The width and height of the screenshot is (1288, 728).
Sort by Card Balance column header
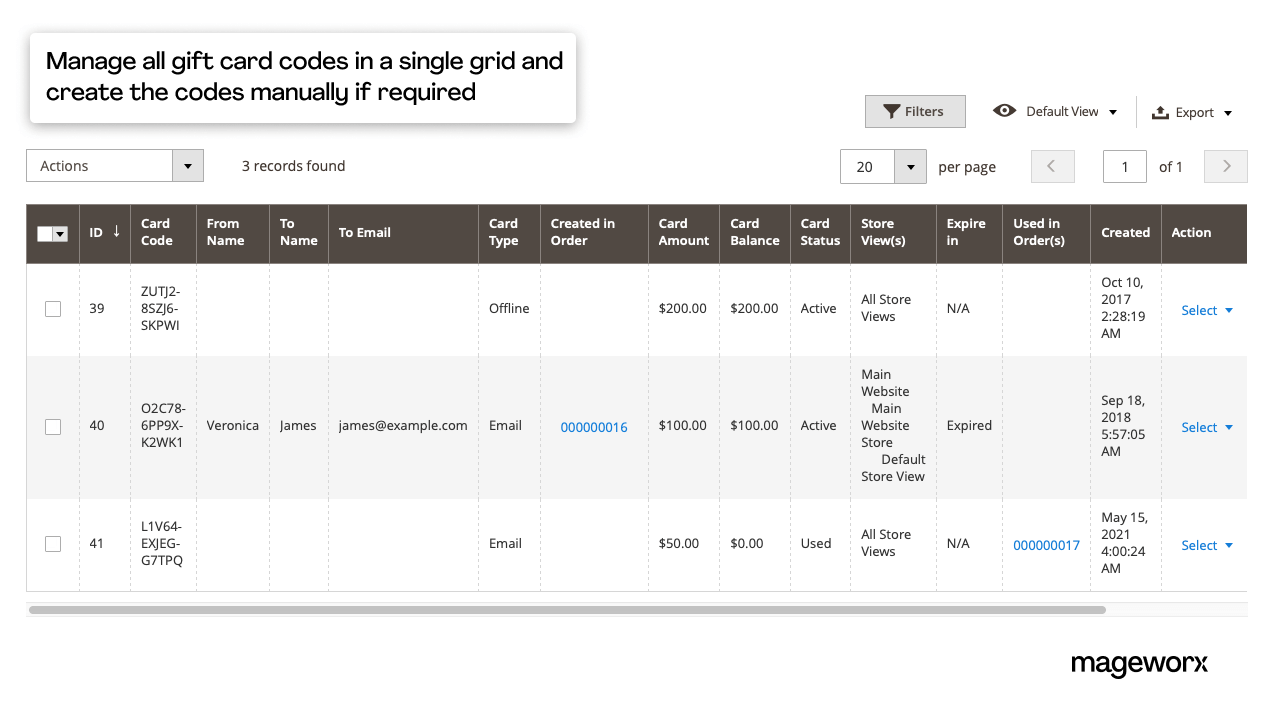754,232
